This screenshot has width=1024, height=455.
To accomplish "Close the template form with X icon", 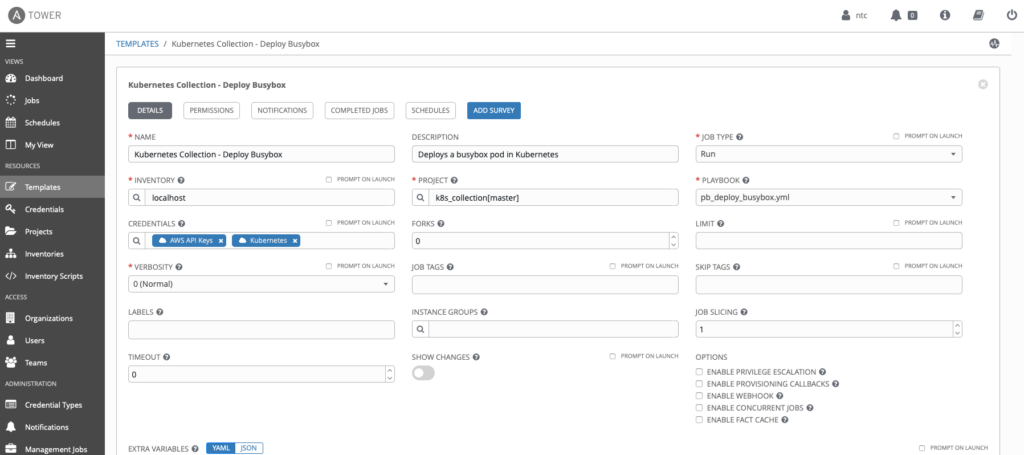I will pyautogui.click(x=982, y=84).
